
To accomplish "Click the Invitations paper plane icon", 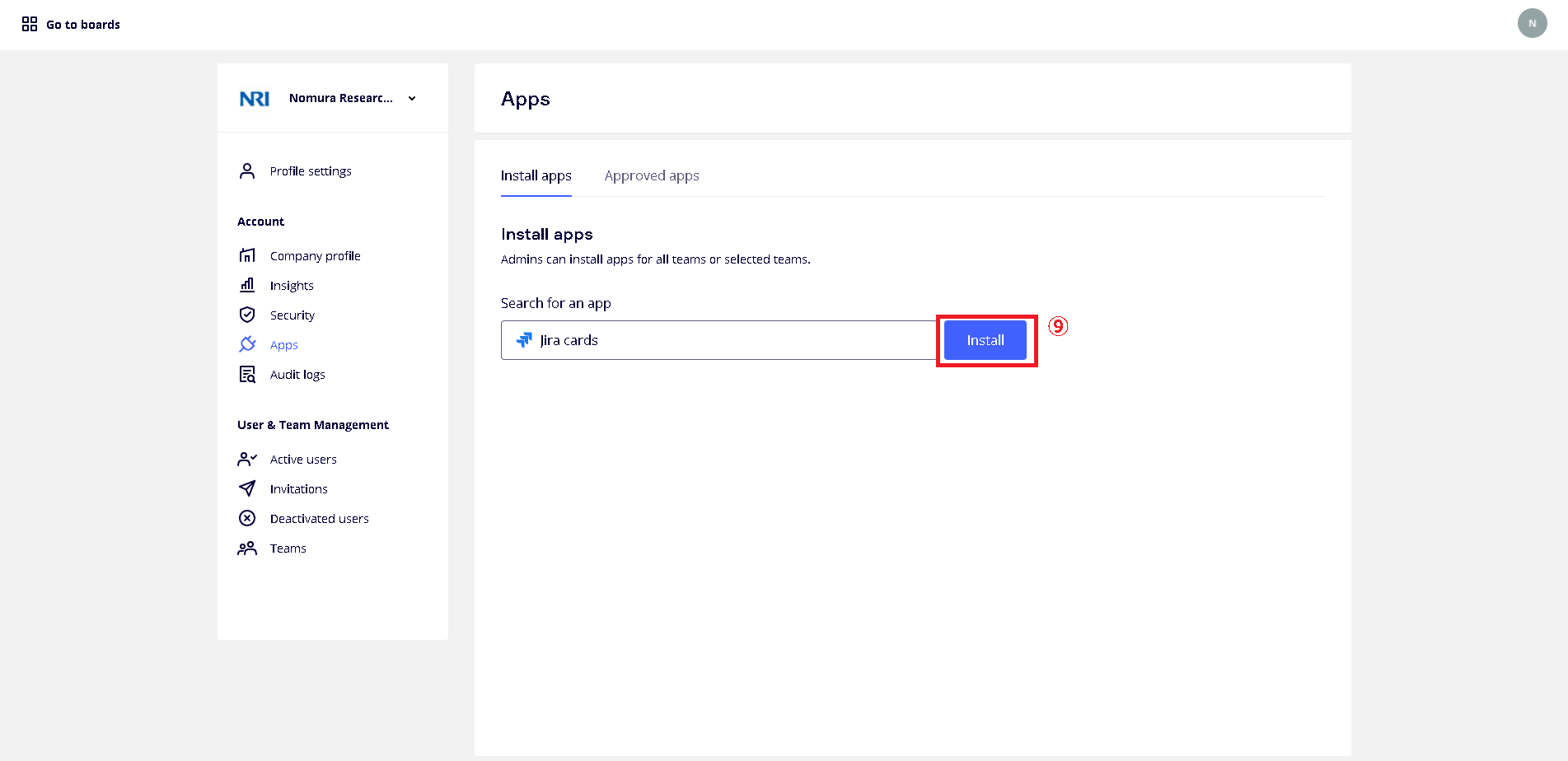I will tap(247, 488).
